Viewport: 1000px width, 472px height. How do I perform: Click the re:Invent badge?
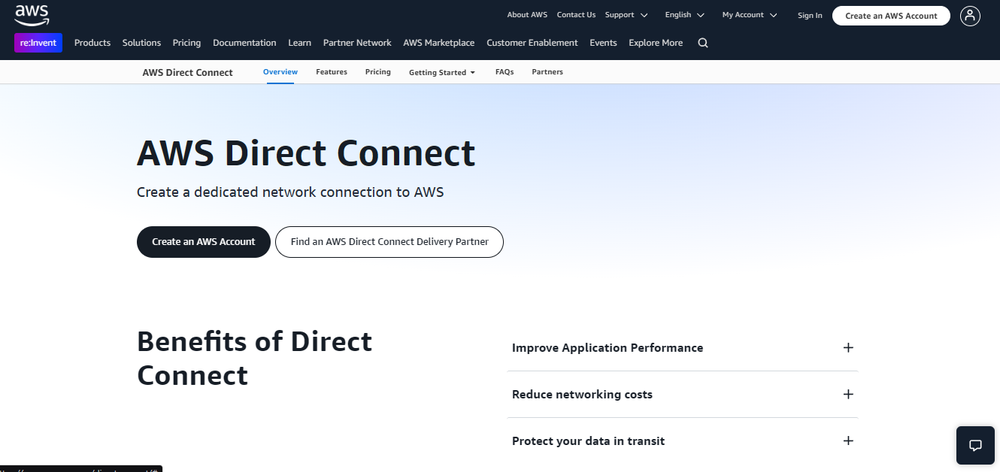click(38, 43)
